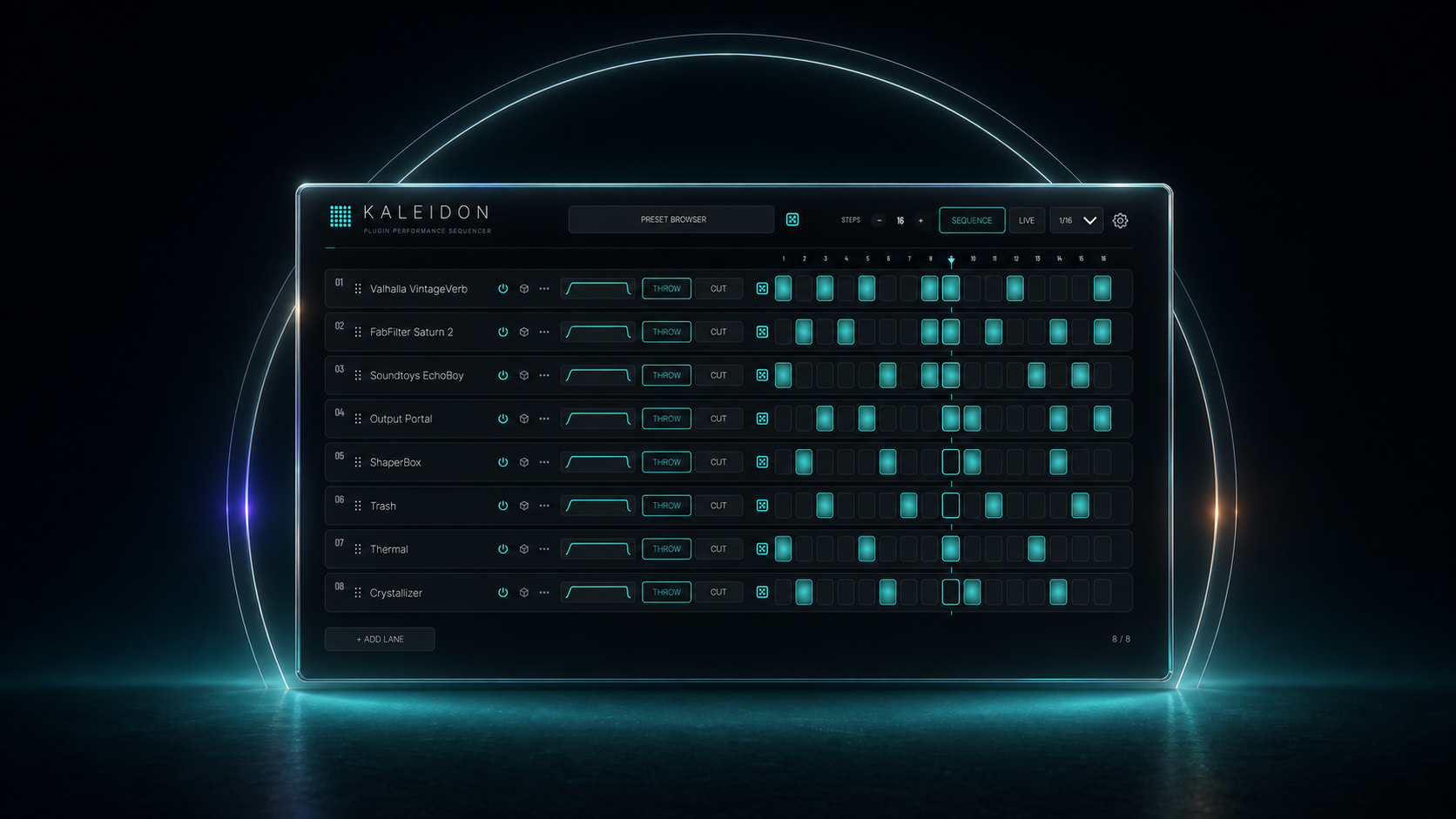Click CUT on the Crystallizer lane
The width and height of the screenshot is (1456, 819).
click(718, 592)
